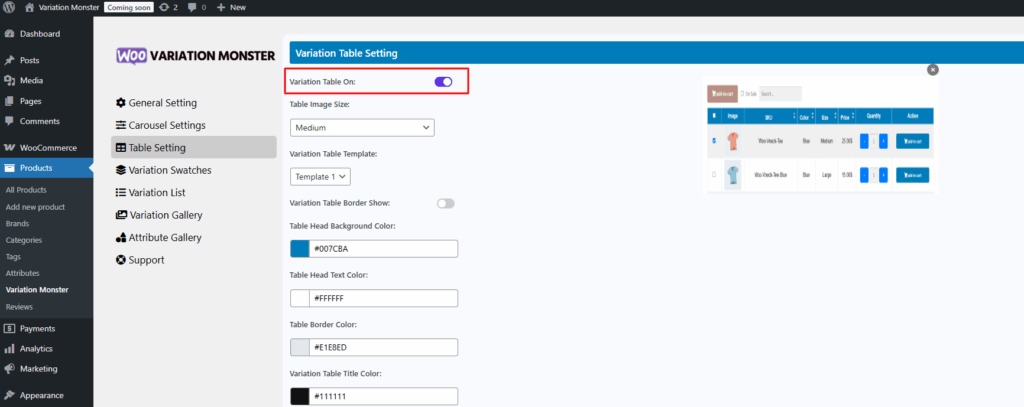Viewport: 1024px width, 407px height.
Task: Click the Table Head Background Color swatch
Action: coord(300,249)
